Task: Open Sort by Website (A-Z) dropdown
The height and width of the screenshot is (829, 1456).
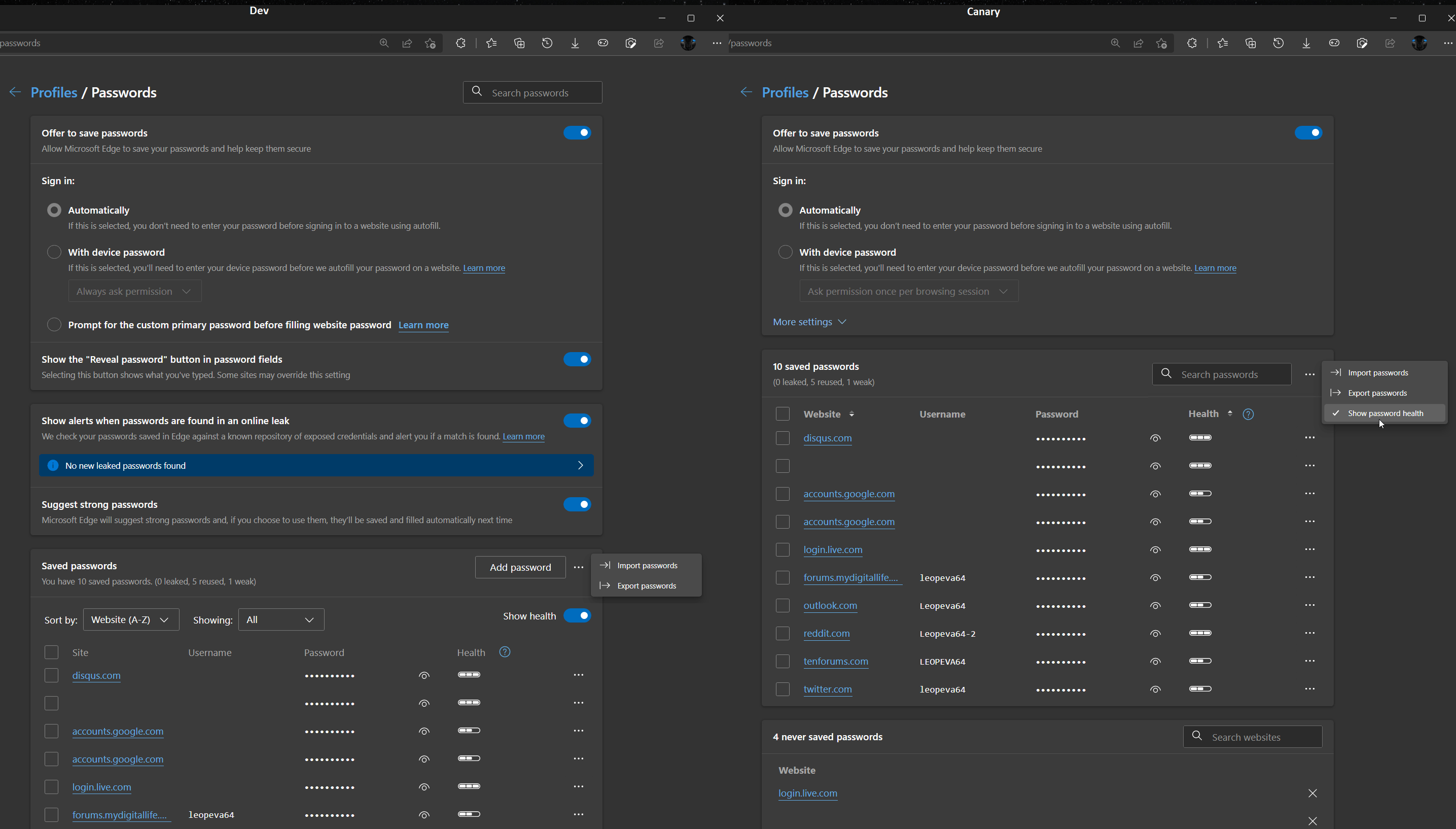Action: point(131,619)
